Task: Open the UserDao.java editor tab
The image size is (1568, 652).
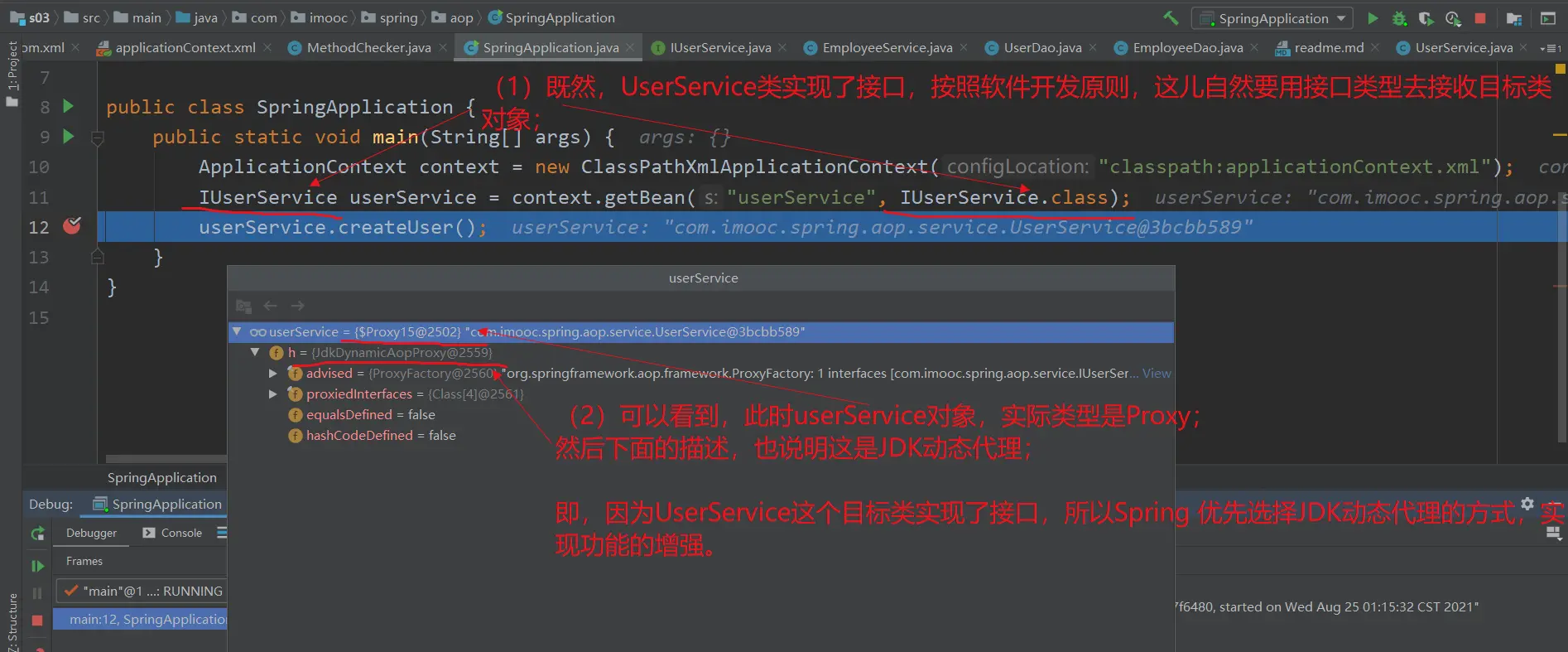Action: pyautogui.click(x=1042, y=48)
